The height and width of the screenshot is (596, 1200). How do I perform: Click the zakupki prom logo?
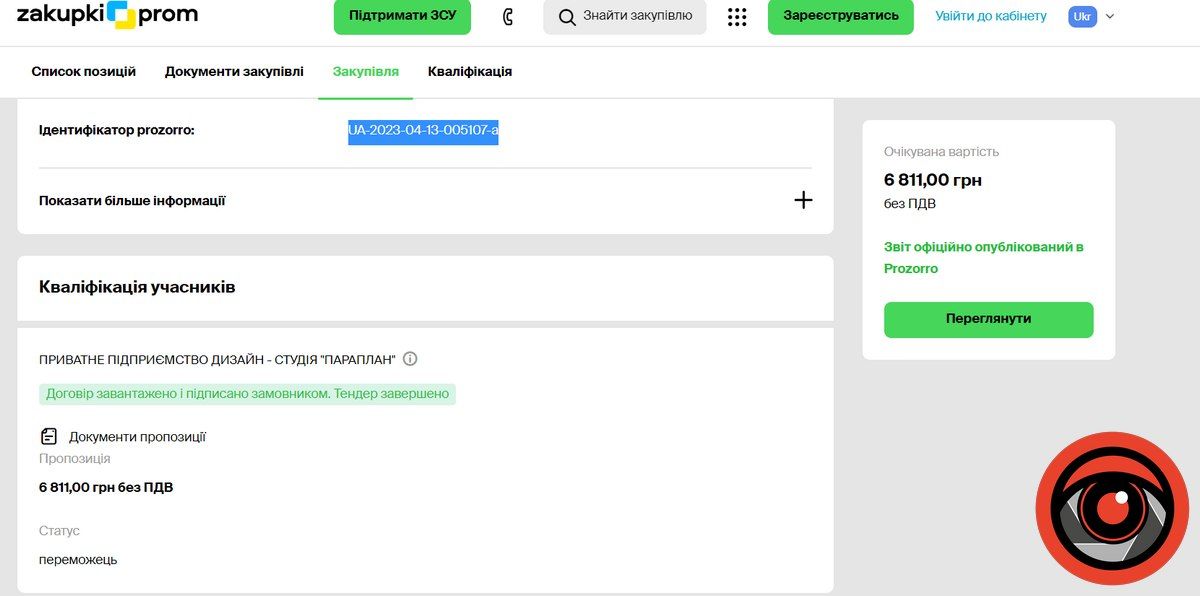107,15
